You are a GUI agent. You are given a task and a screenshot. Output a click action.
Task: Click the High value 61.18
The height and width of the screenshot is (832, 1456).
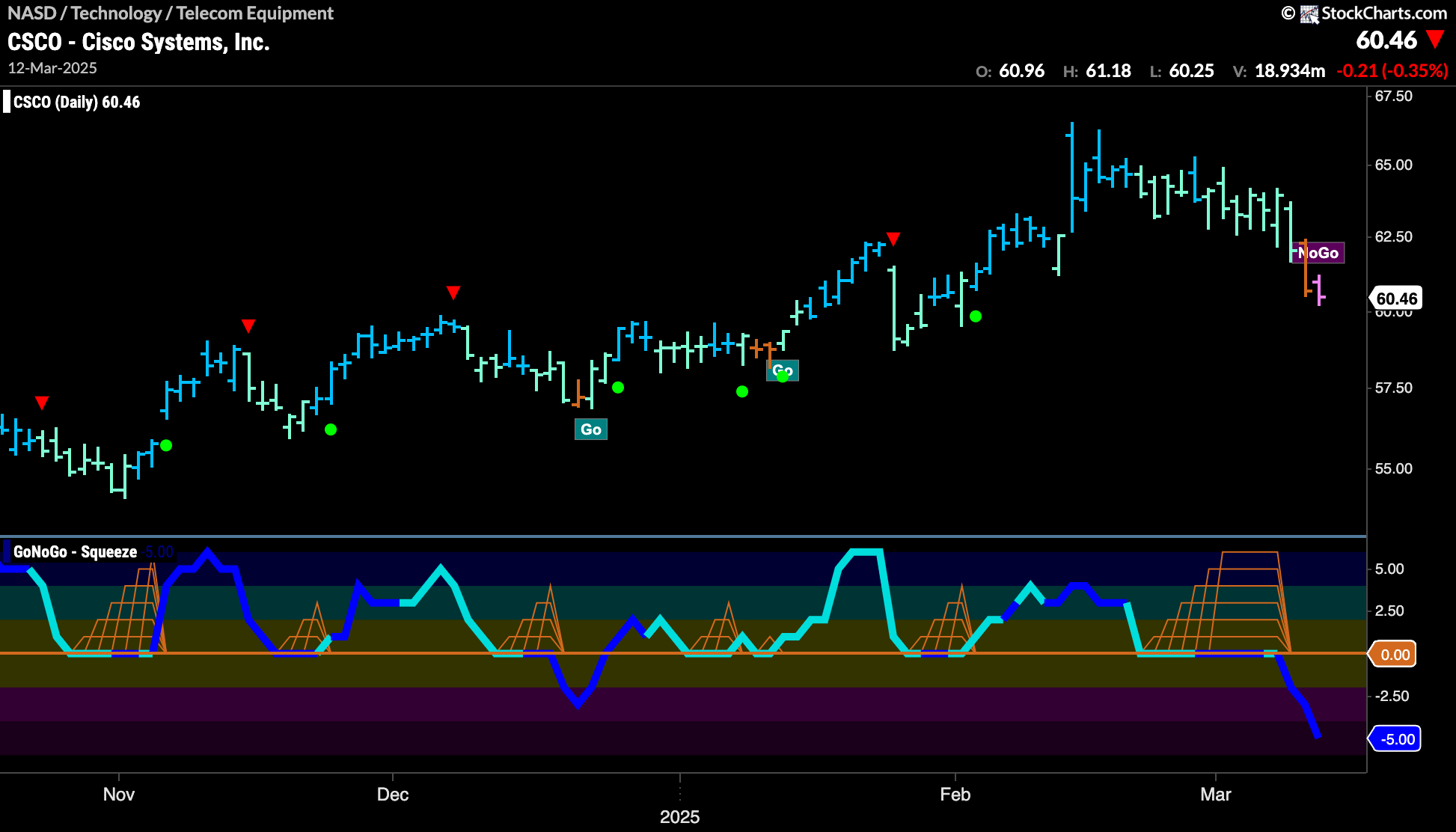(x=1108, y=71)
